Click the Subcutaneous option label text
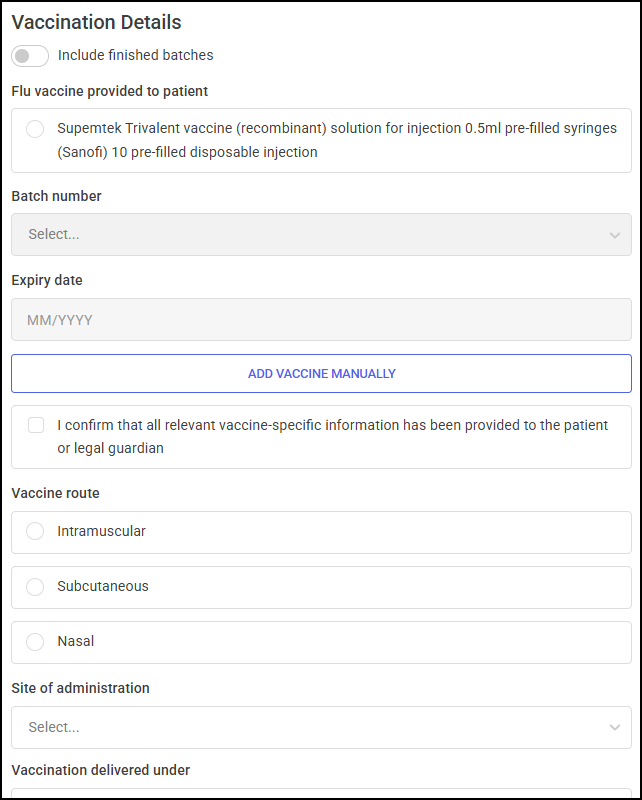The width and height of the screenshot is (642, 800). 103,586
